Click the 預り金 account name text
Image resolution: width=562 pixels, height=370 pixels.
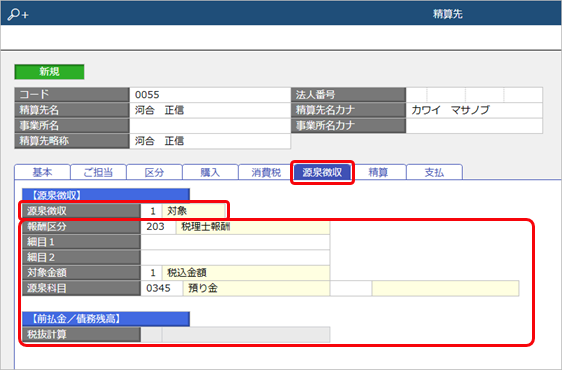coord(203,288)
